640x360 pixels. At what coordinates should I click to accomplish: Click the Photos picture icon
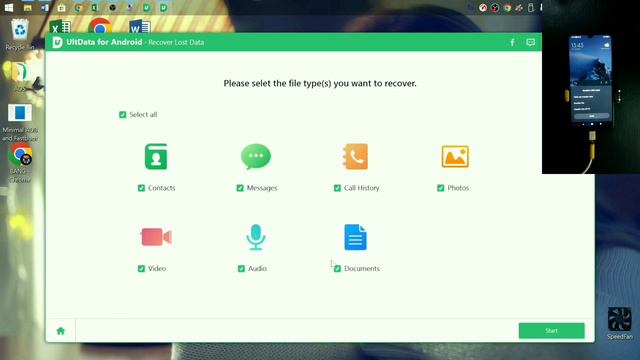coord(455,156)
